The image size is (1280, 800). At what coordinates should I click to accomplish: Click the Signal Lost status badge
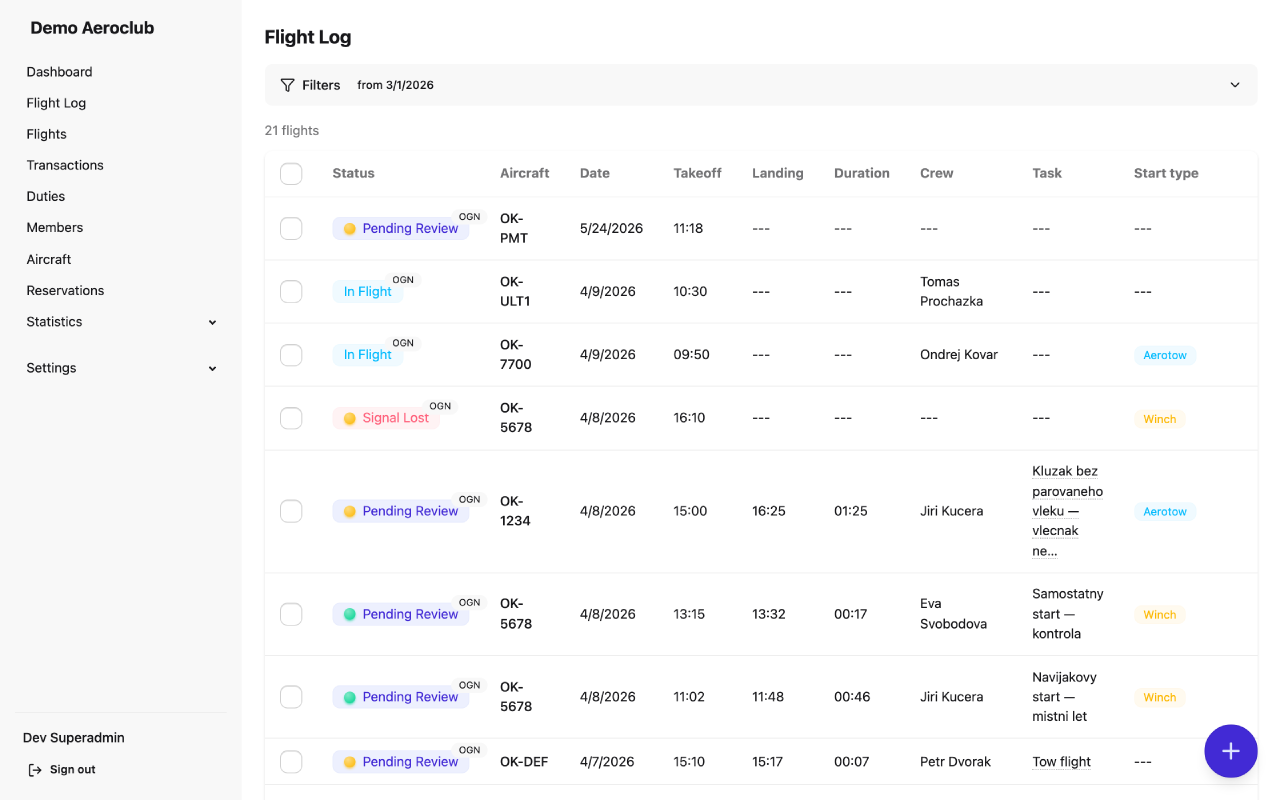[x=385, y=418]
